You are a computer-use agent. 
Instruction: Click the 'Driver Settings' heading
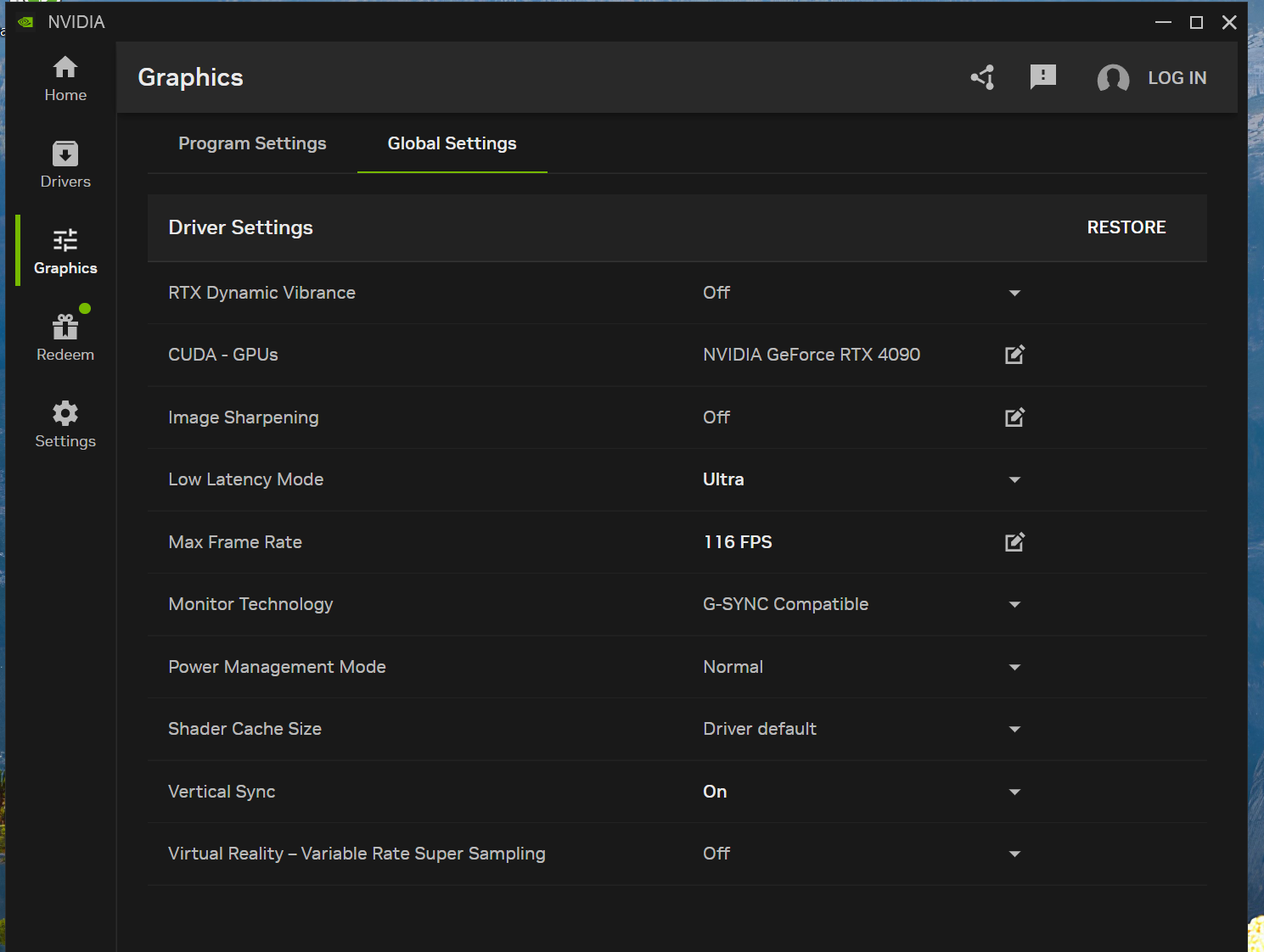[x=240, y=227]
